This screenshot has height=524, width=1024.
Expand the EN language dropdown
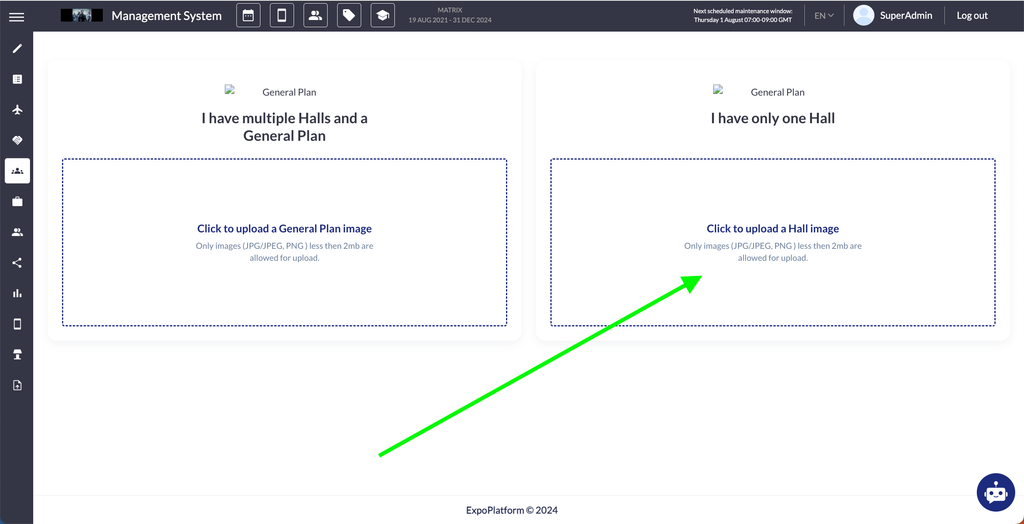[x=823, y=16]
